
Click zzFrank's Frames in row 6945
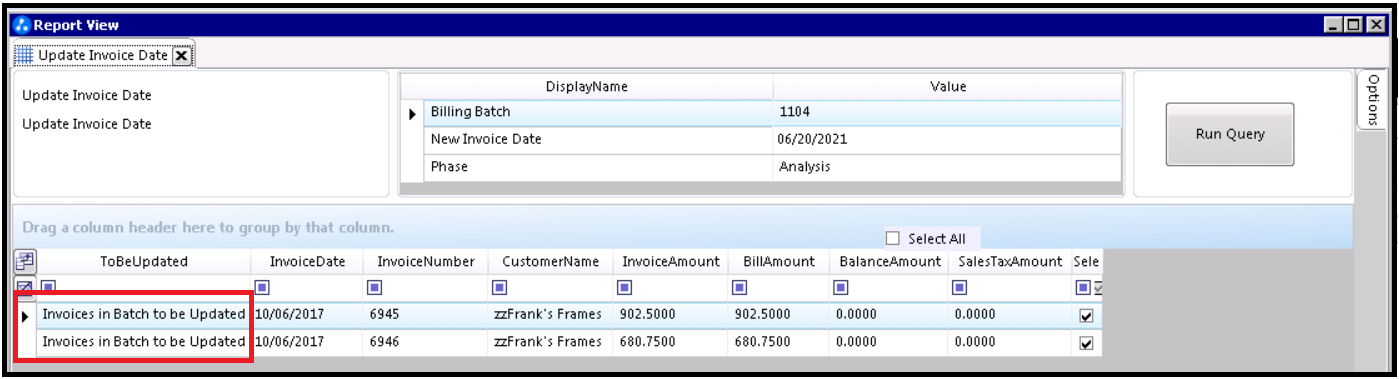pyautogui.click(x=551, y=315)
